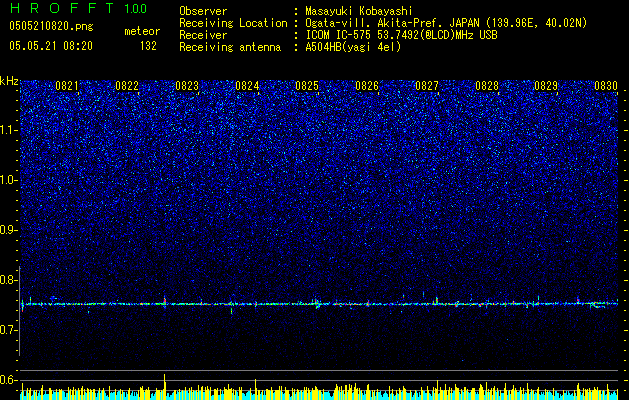
Task: Click the 0822 time marker
Action: [x=127, y=86]
